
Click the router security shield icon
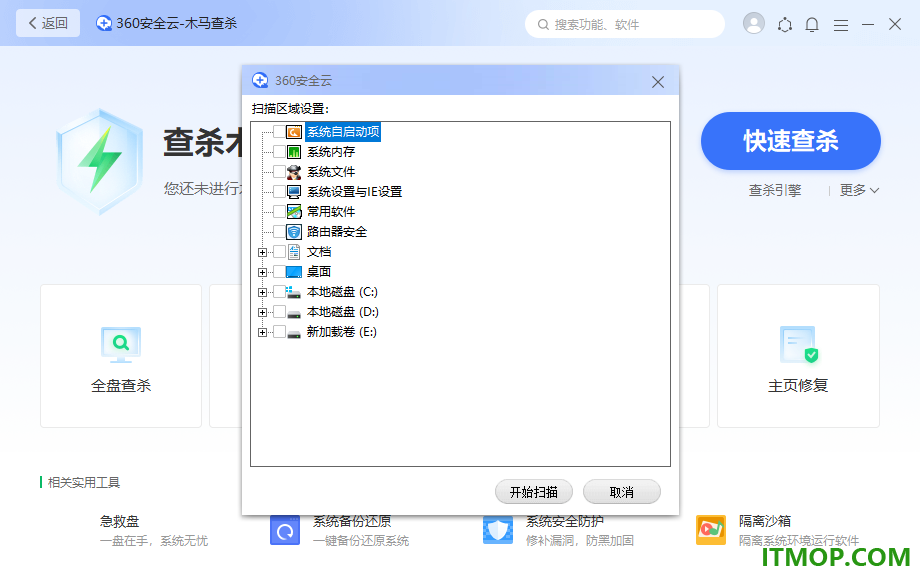294,232
